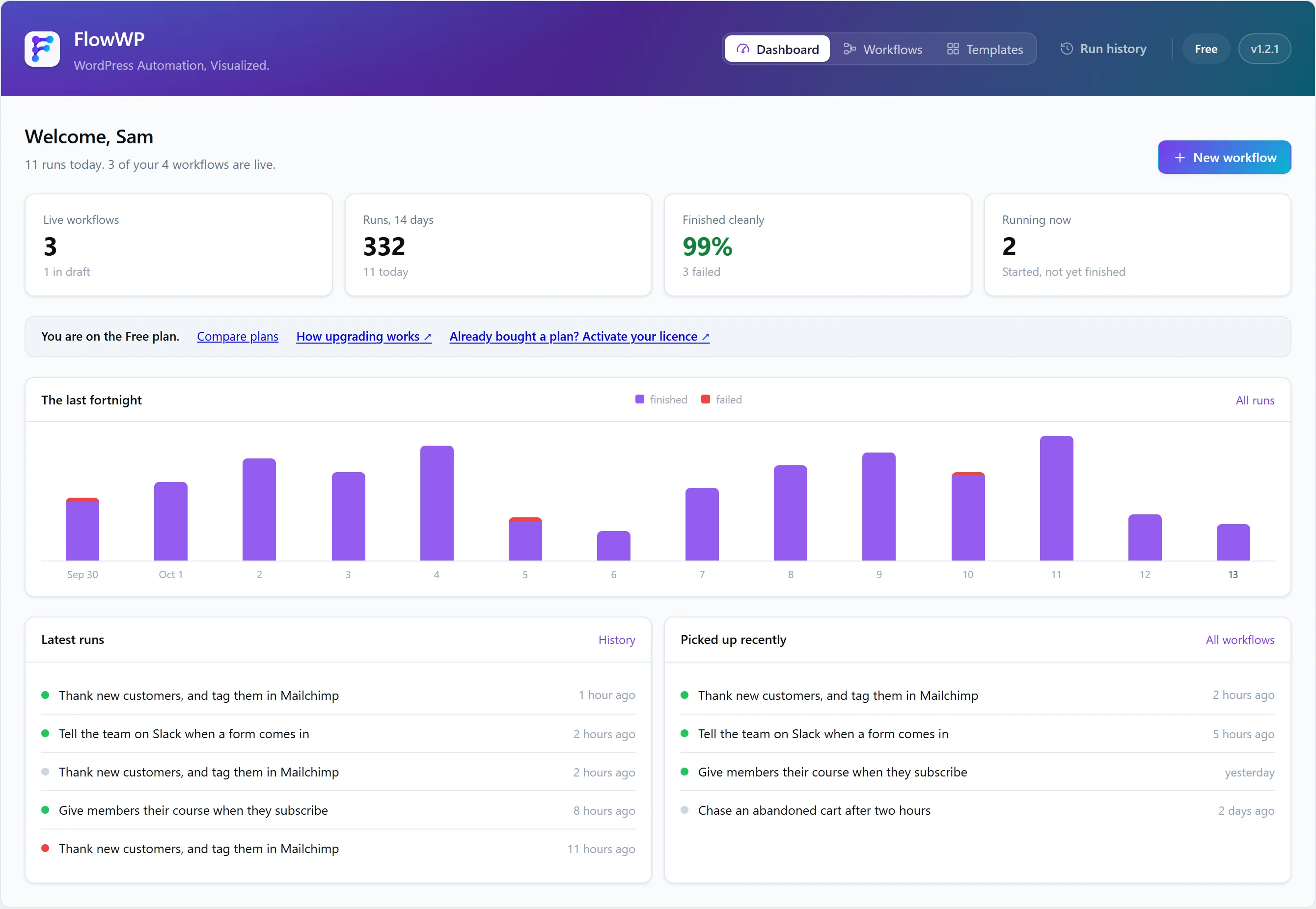Create a New workflow

[x=1224, y=157]
